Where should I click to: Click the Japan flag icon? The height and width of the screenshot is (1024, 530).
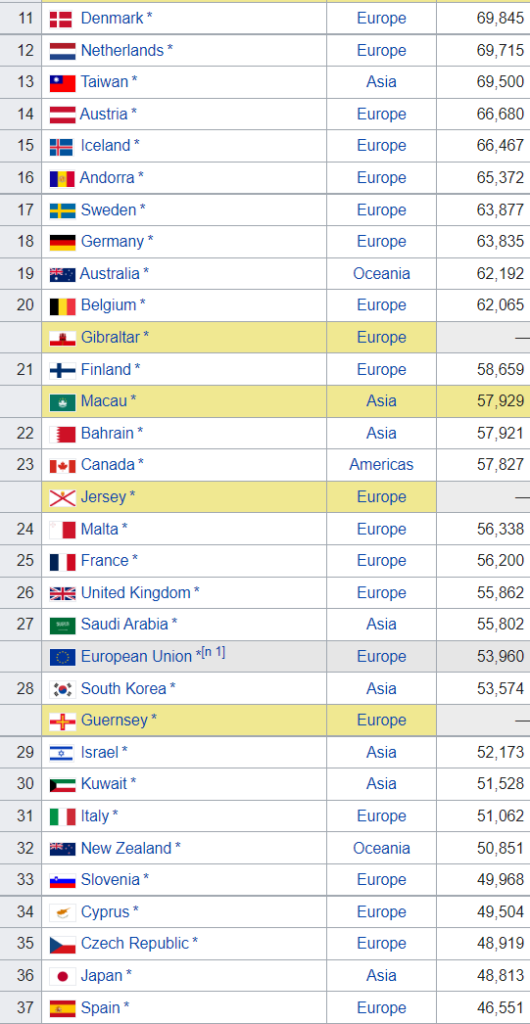[x=62, y=976]
